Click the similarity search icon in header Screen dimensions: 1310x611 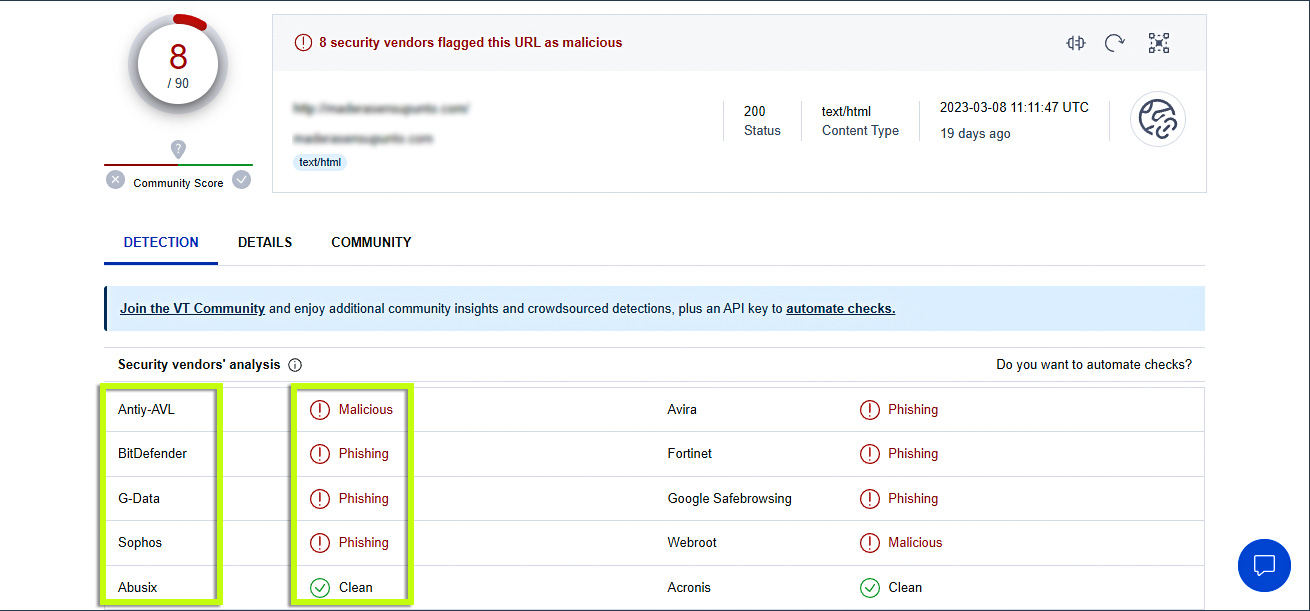pyautogui.click(x=1076, y=43)
